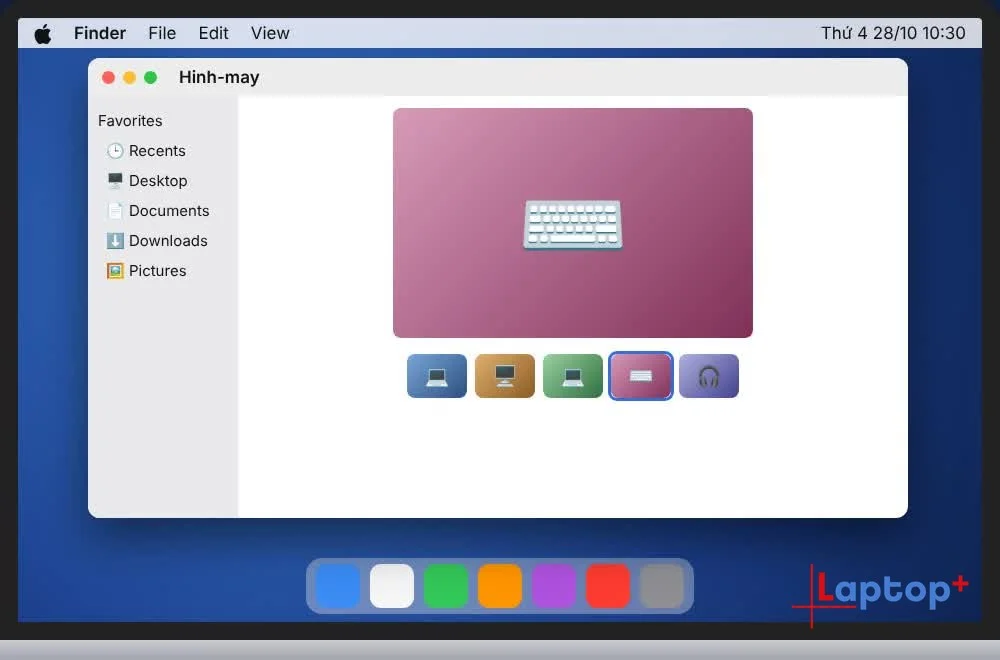Open the Finder menu
1000x660 pixels.
point(99,33)
